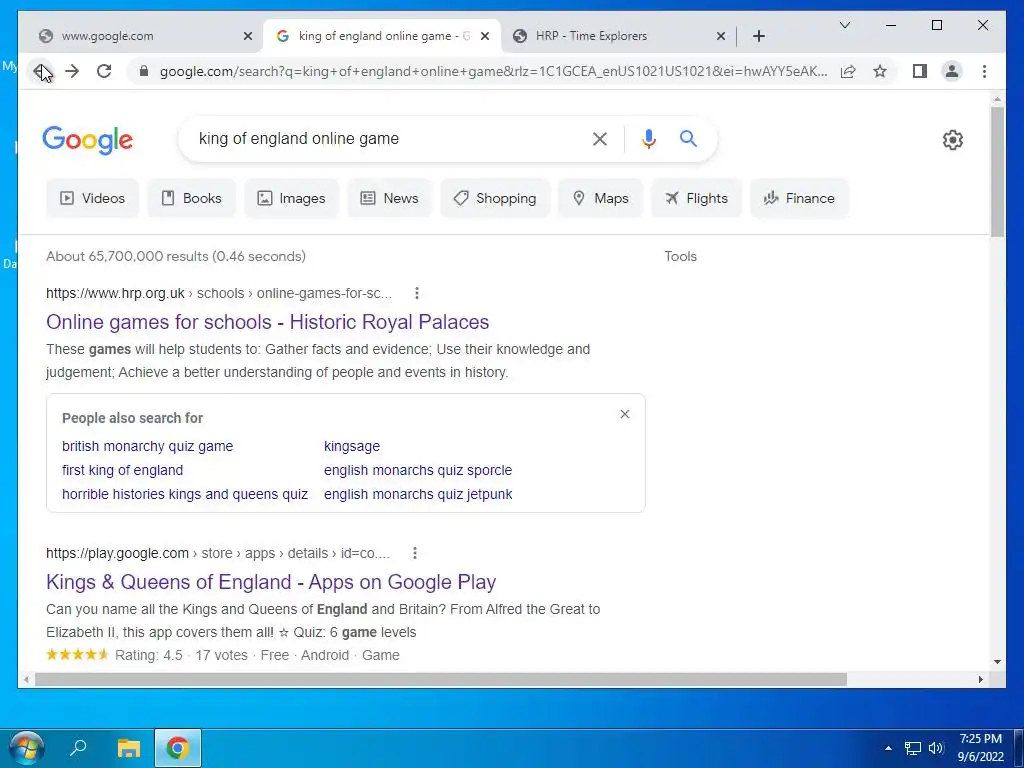This screenshot has width=1024, height=768.
Task: Open Kings & Queens of England Google Play result
Action: click(271, 582)
